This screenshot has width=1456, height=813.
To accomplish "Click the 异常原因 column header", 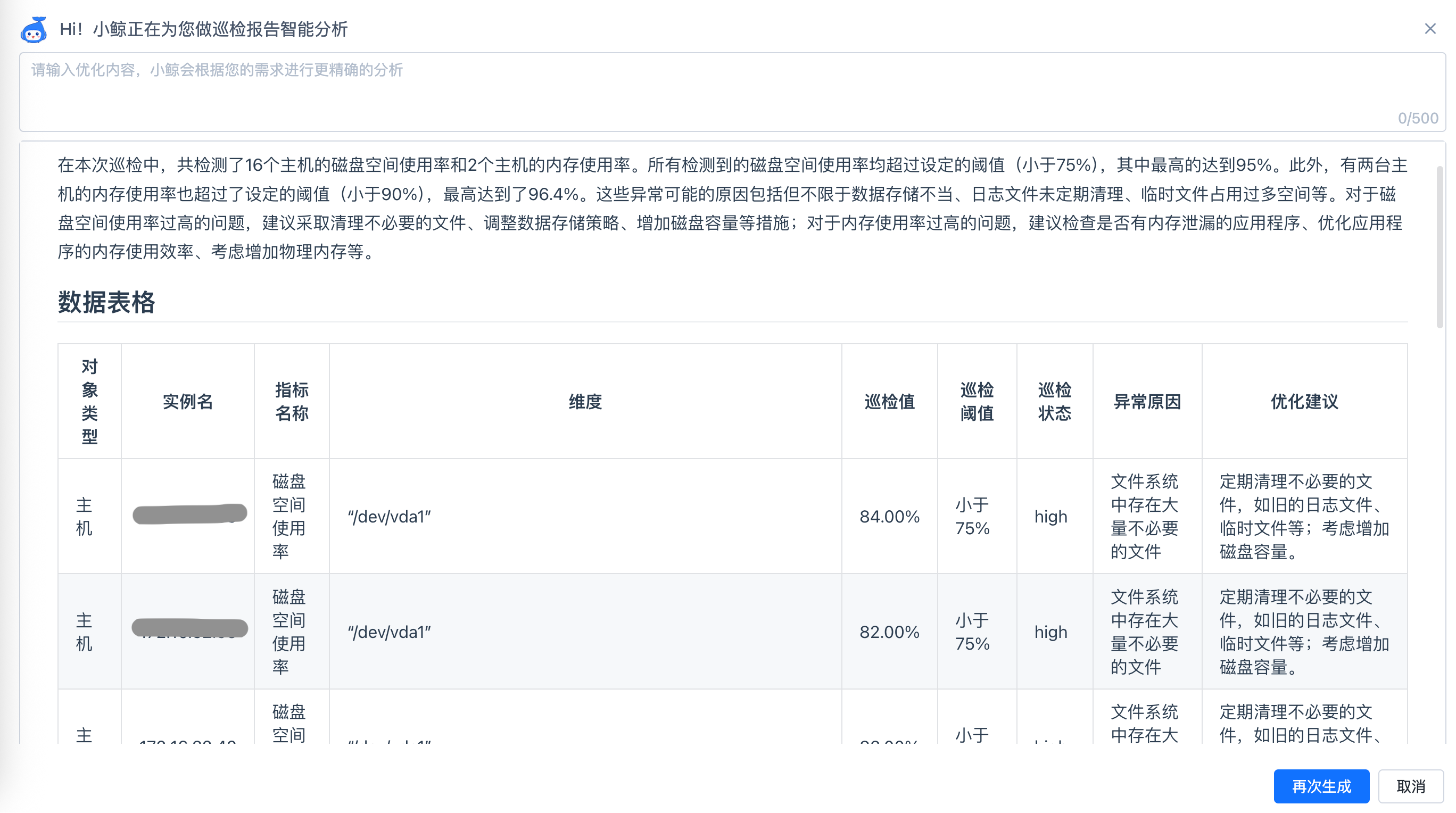I will [x=1147, y=402].
